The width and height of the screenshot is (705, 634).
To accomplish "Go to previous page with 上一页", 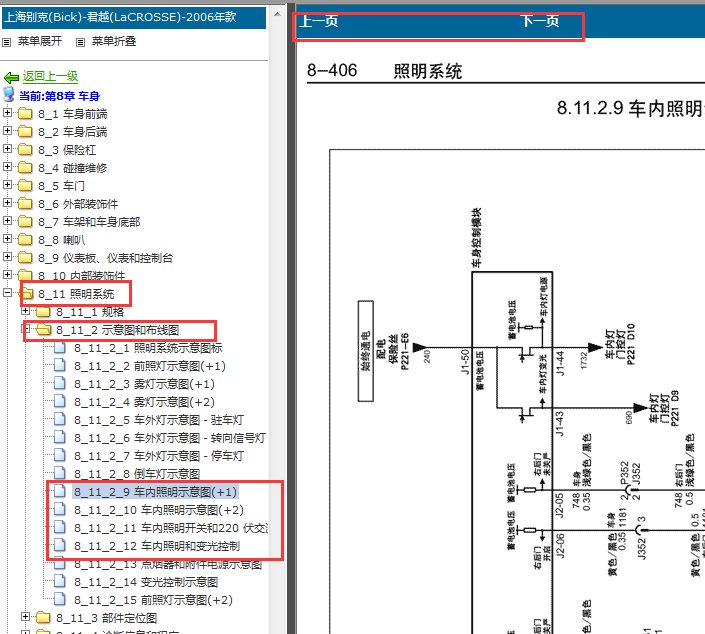I will [319, 21].
